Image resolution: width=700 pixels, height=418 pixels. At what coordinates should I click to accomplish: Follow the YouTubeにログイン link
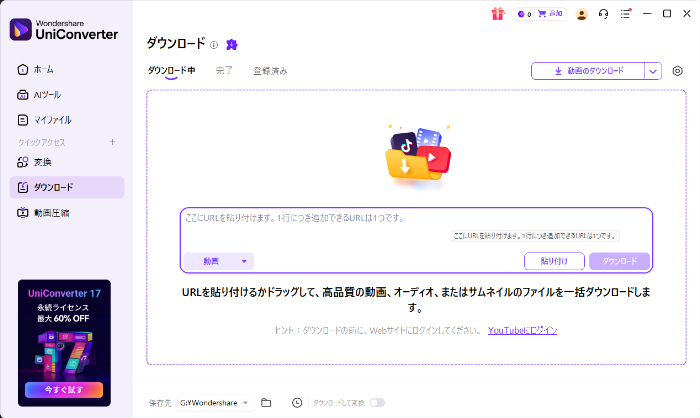pyautogui.click(x=522, y=330)
